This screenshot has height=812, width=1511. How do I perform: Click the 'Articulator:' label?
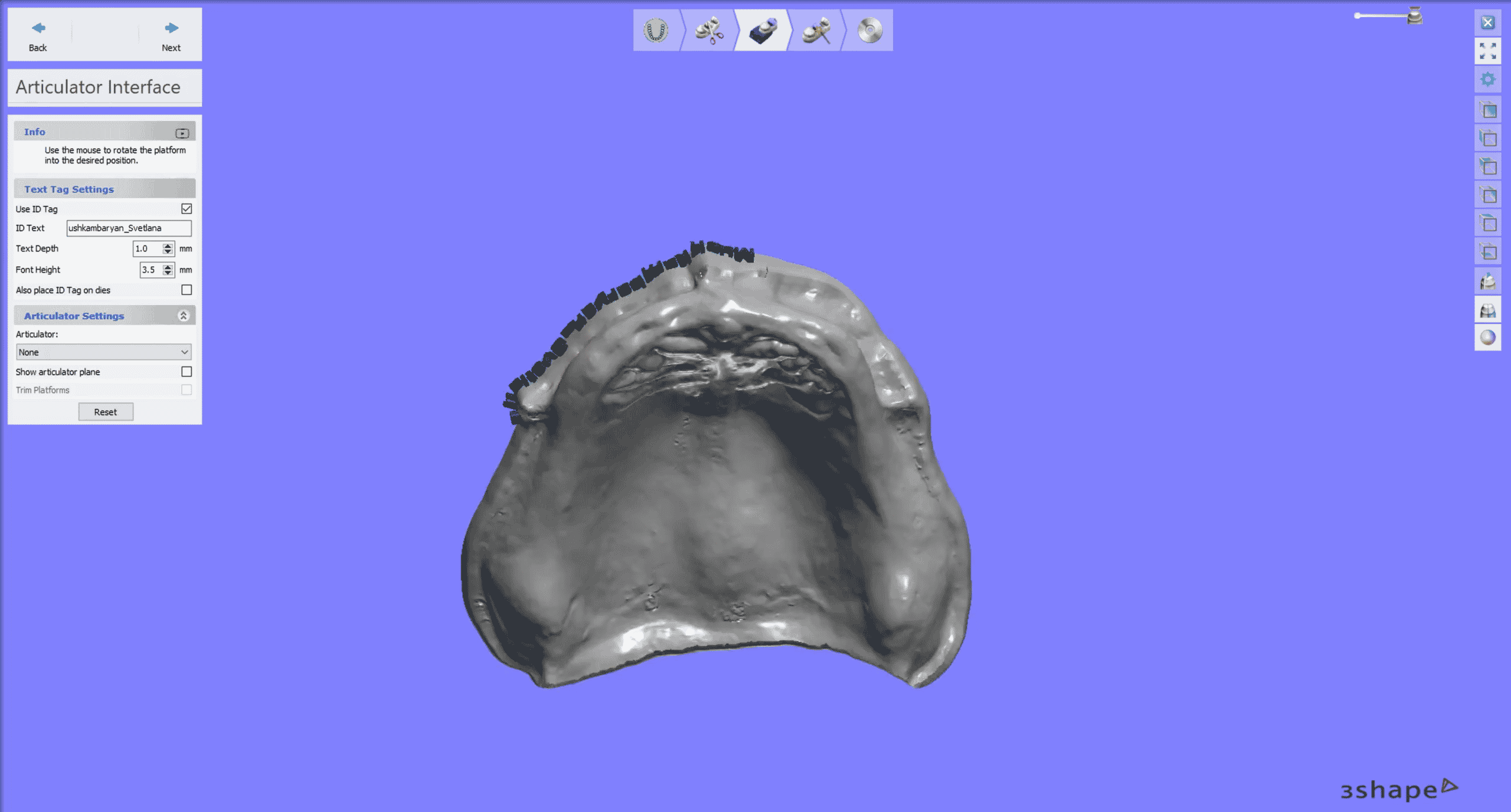(x=37, y=334)
